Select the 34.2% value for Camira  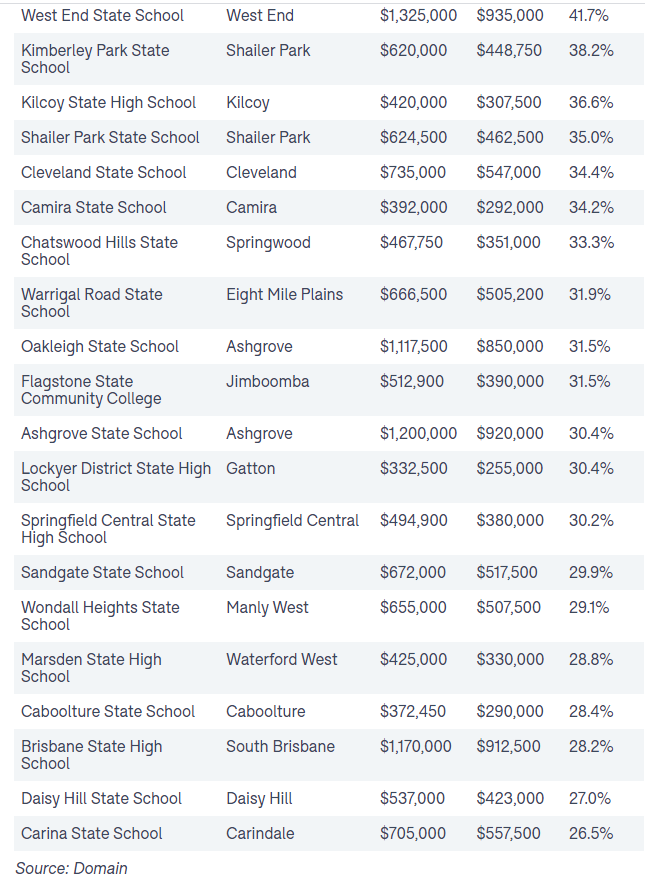(591, 207)
